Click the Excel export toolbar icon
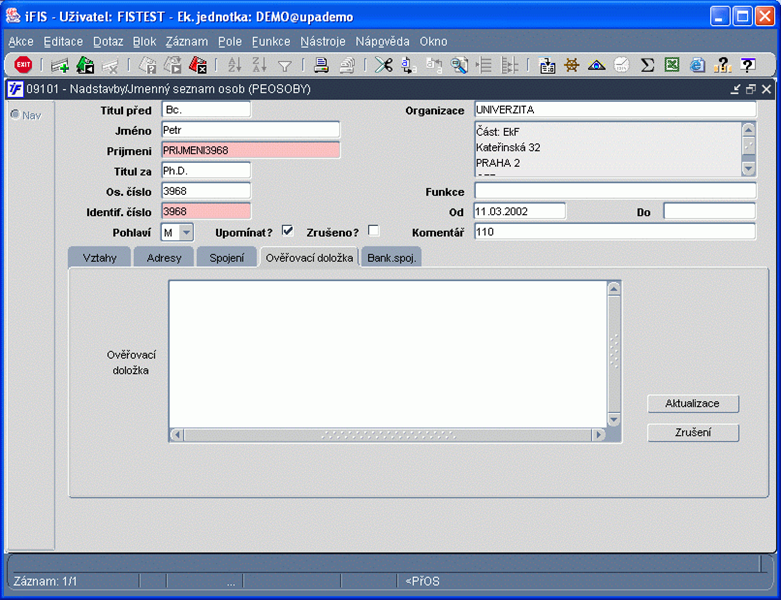 [672, 65]
